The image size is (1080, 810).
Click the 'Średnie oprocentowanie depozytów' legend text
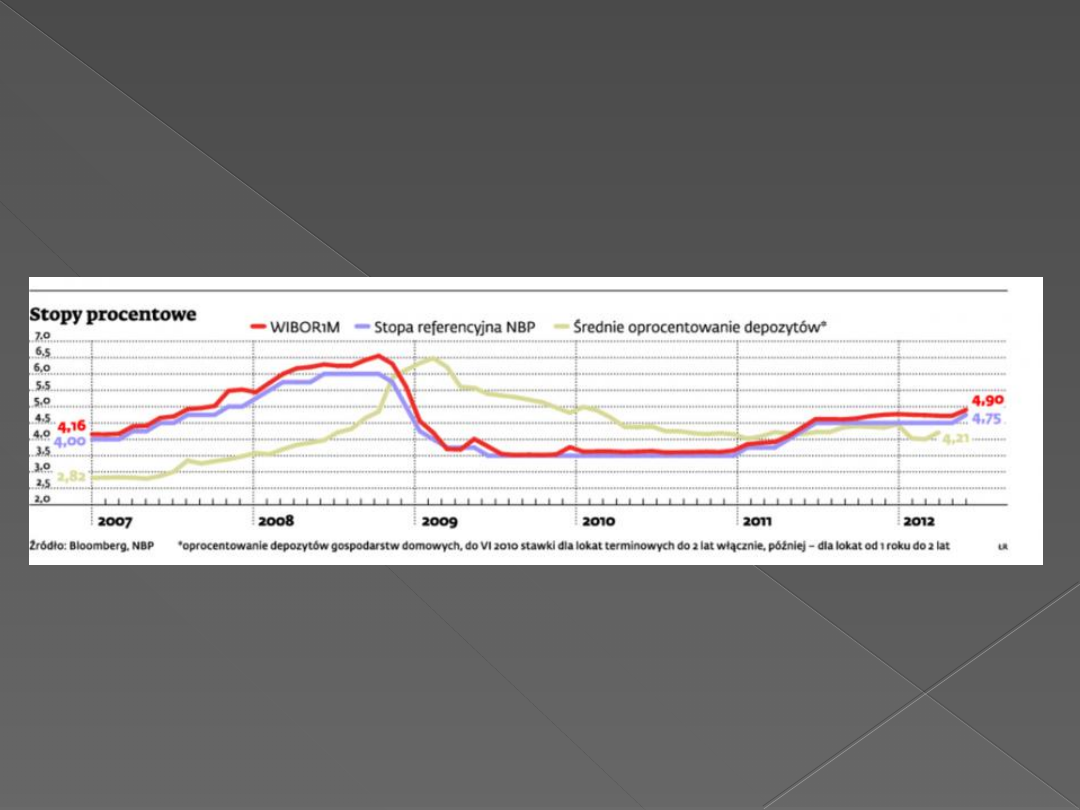[700, 326]
